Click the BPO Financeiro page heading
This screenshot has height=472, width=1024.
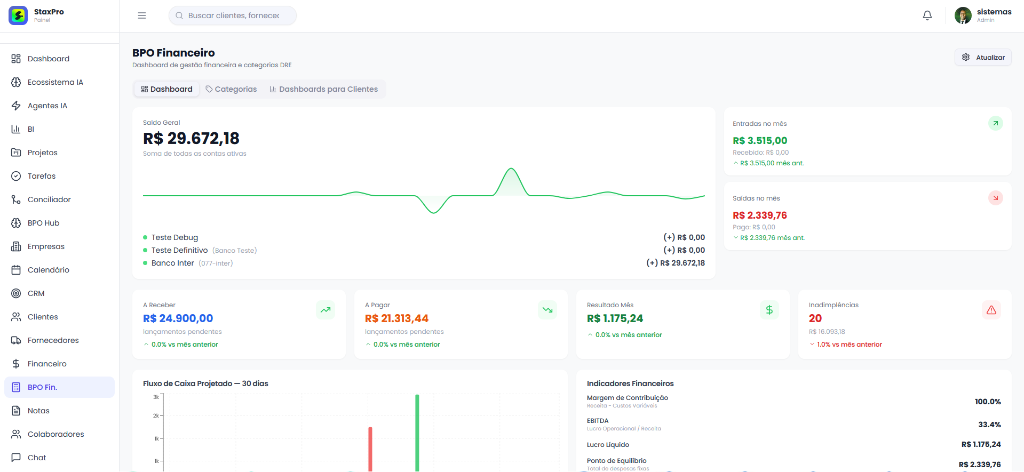174,53
